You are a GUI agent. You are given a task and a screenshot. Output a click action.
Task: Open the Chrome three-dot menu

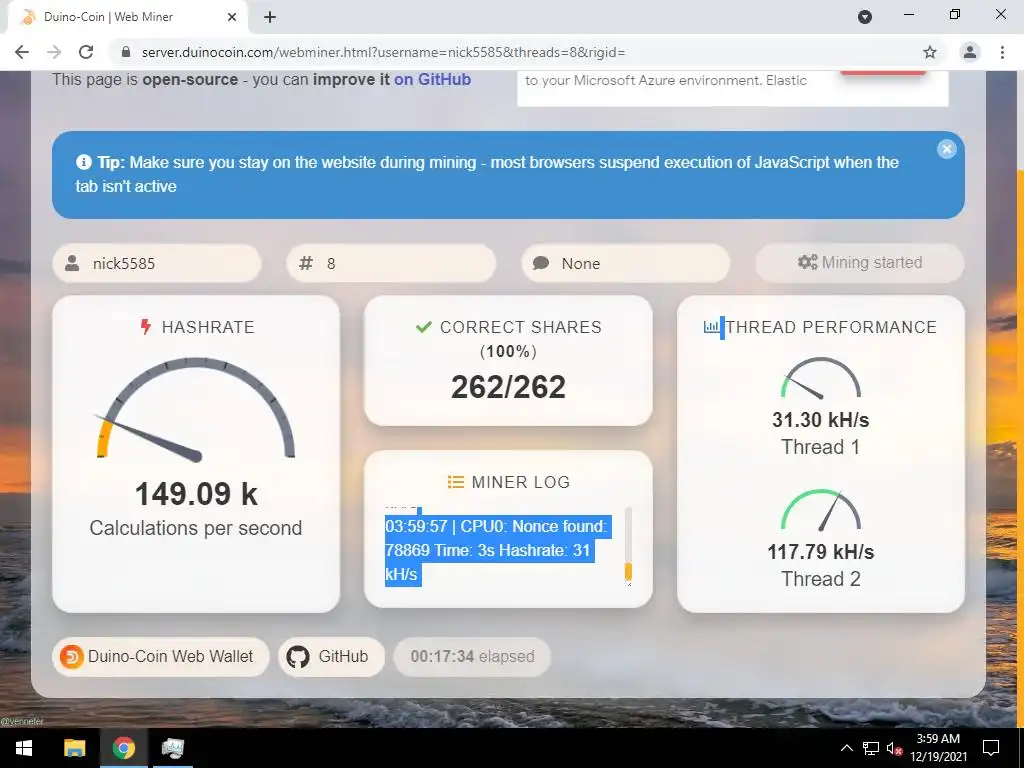[1002, 52]
